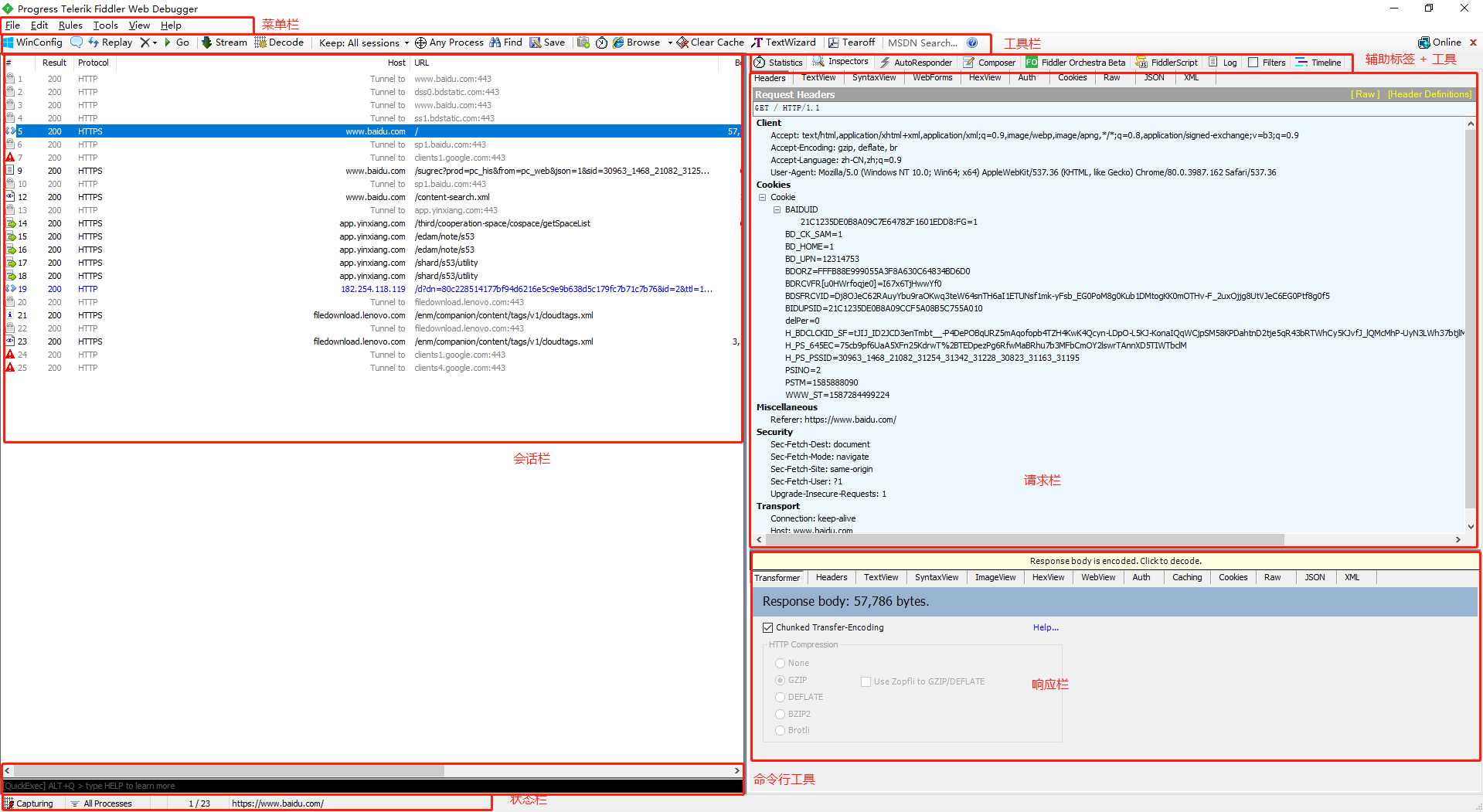This screenshot has height=812, width=1483.
Task: Toggle Decode in the toolbar
Action: tap(279, 42)
